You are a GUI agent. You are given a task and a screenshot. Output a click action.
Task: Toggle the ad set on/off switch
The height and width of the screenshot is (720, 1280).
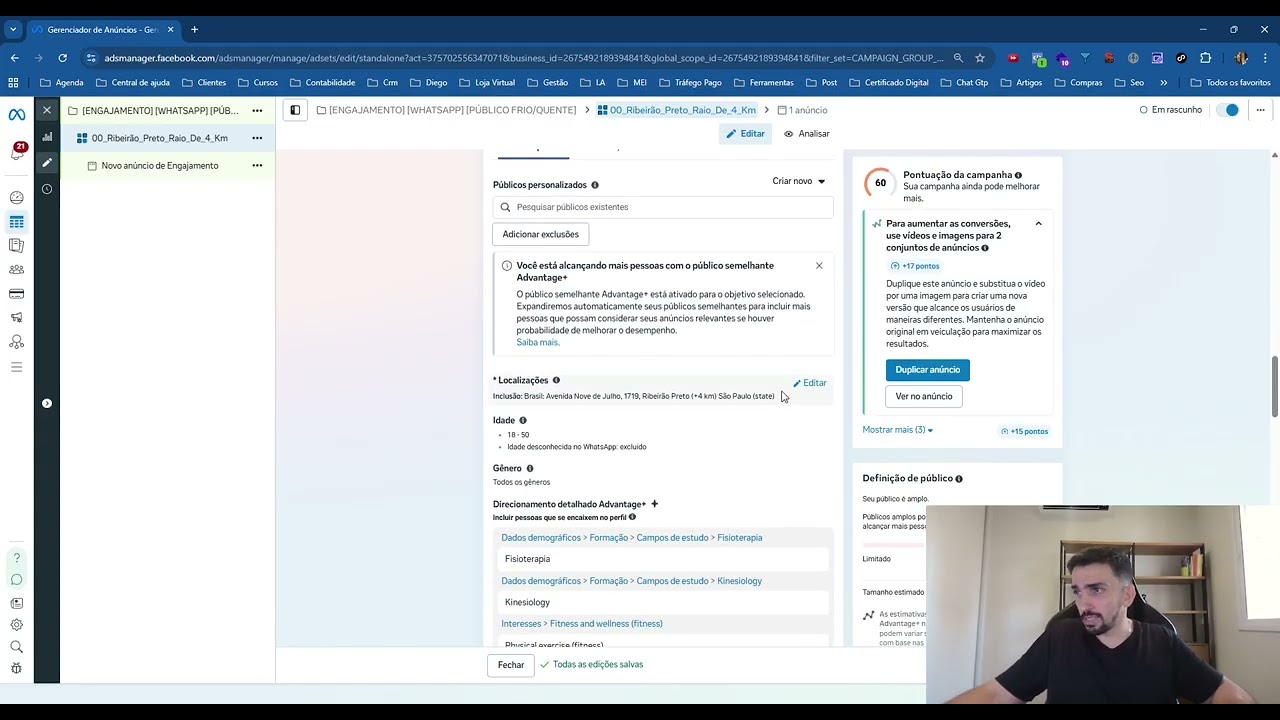[x=1228, y=110]
